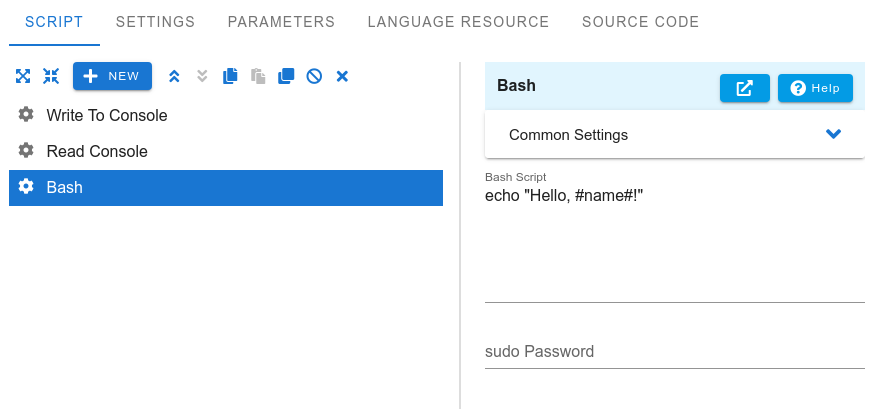Click the gear icon beside Write To Console

[26, 115]
